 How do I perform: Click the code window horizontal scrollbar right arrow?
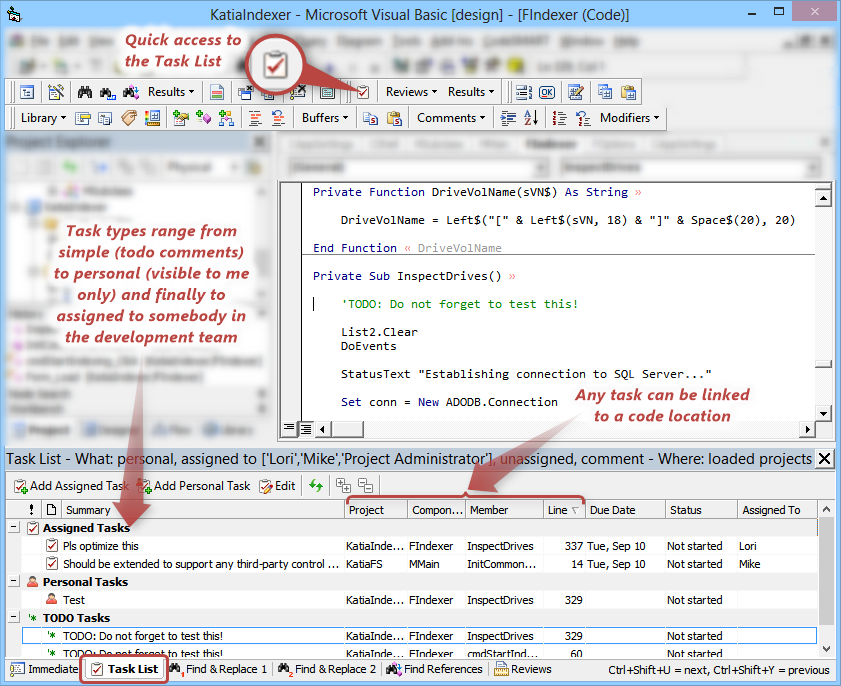(x=807, y=429)
